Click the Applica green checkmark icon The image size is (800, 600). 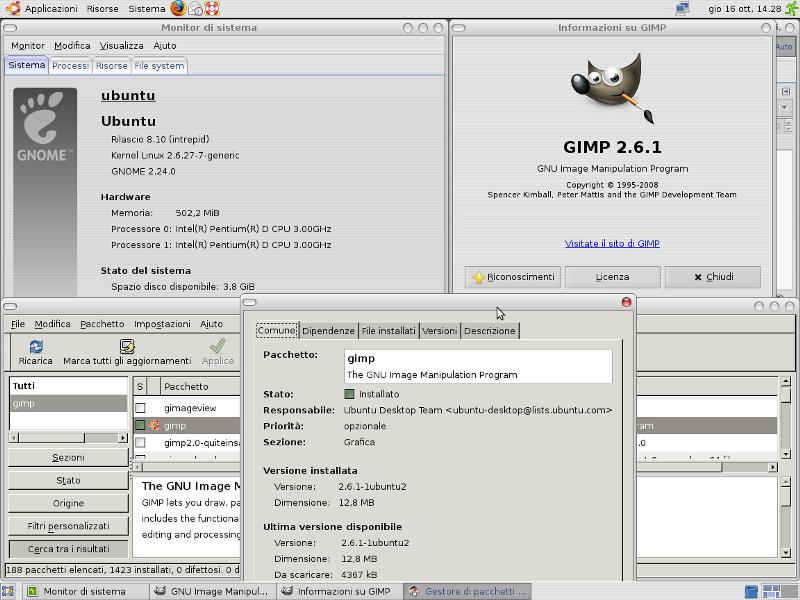coord(217,347)
